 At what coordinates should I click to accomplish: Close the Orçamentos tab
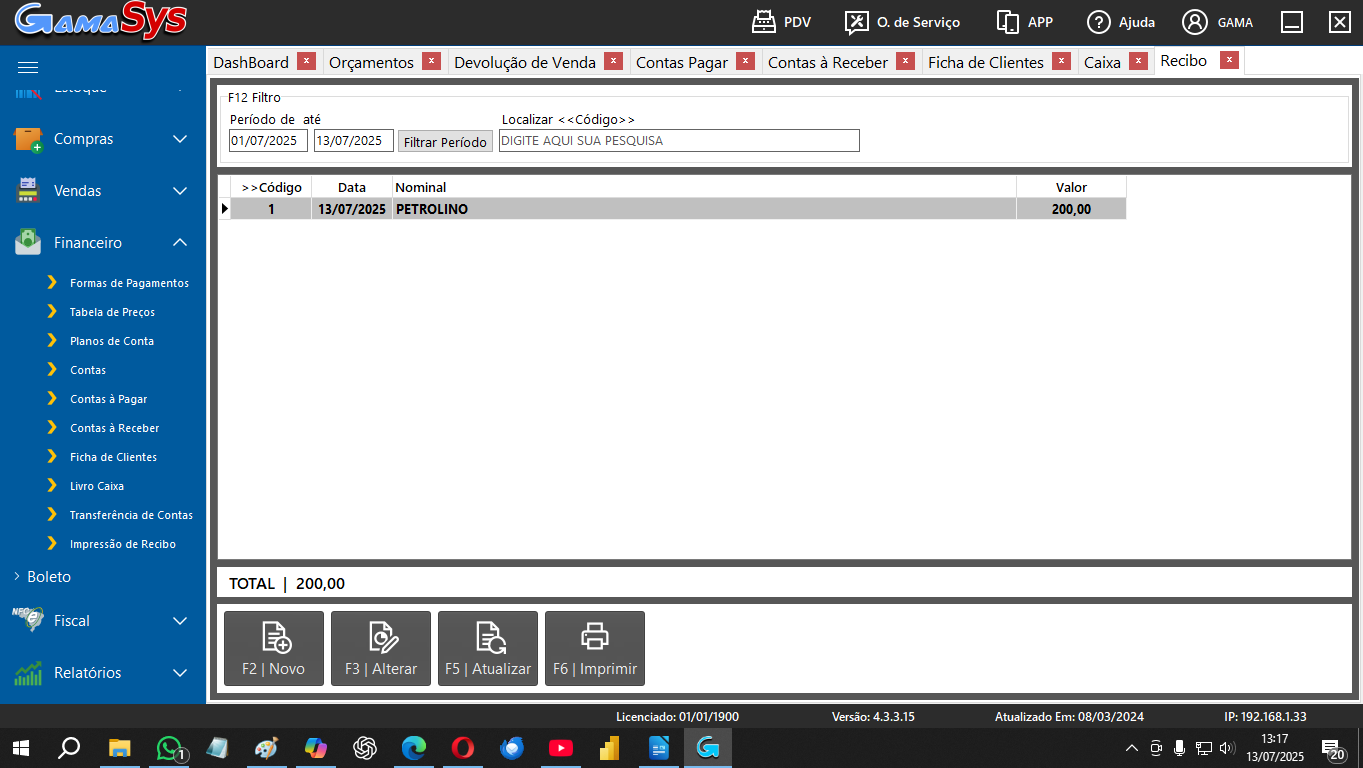tap(431, 61)
